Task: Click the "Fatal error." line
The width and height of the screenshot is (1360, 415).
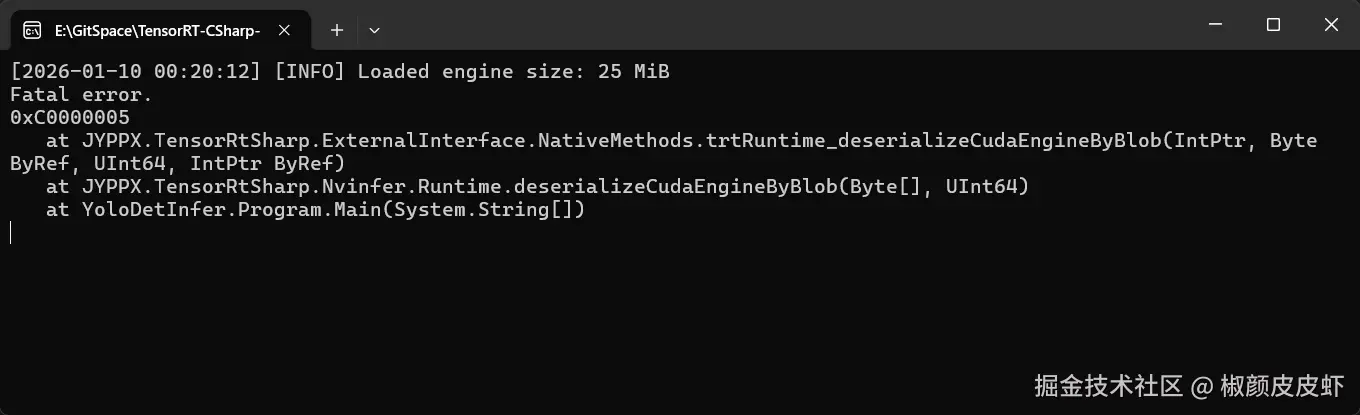Action: (80, 95)
